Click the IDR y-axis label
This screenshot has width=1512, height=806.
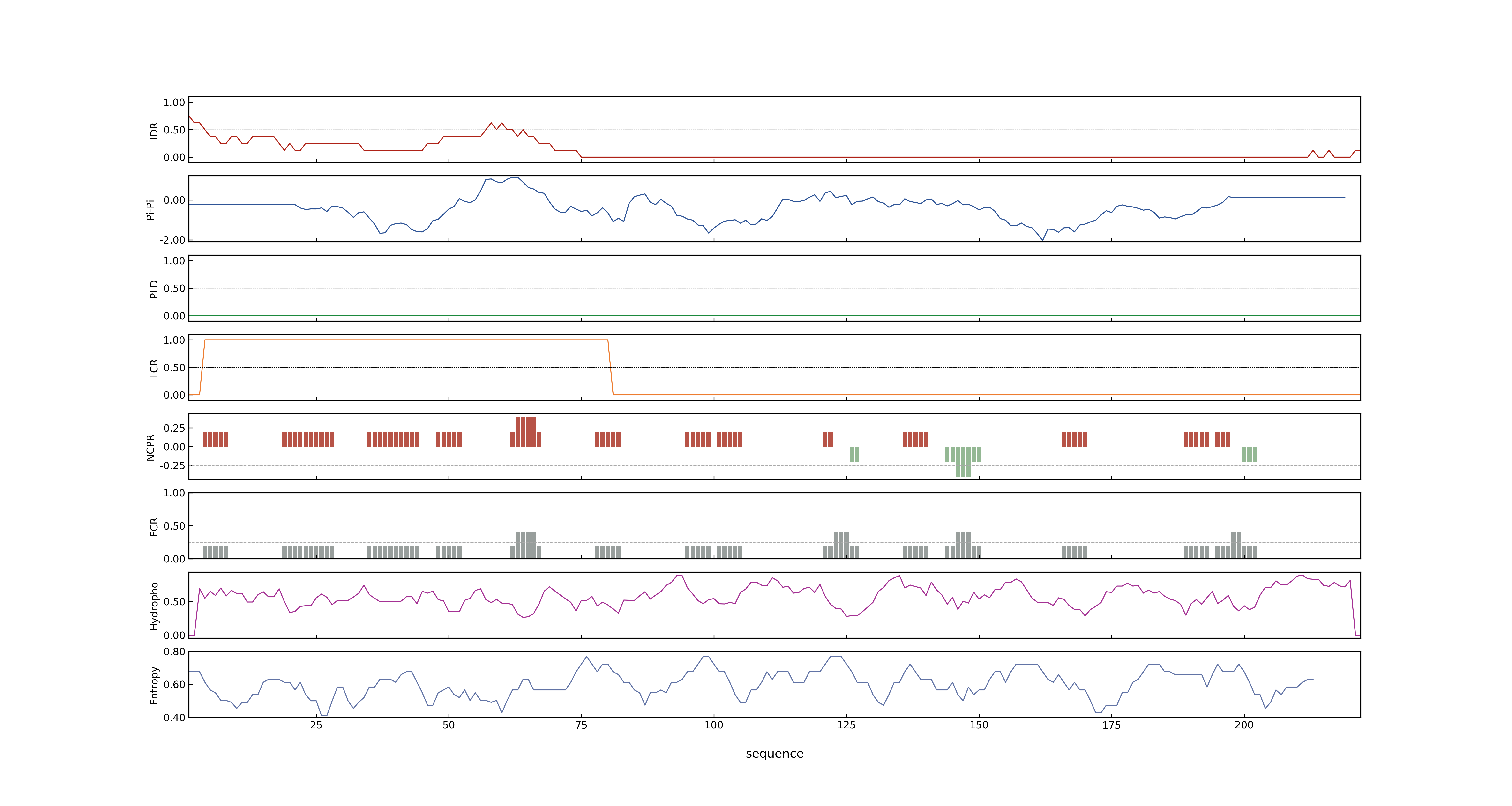154,130
